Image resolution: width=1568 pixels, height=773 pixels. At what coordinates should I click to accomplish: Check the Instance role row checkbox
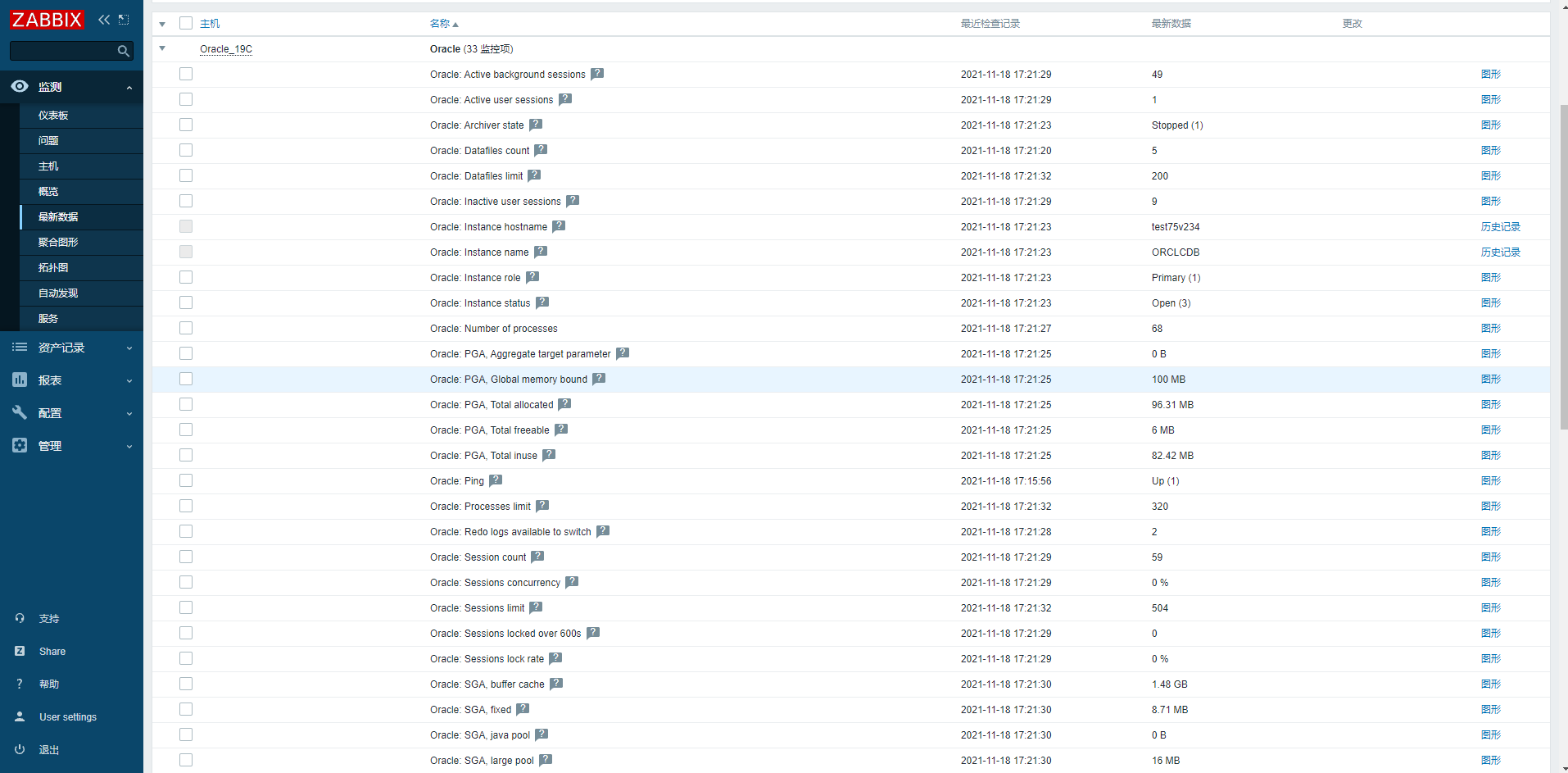(x=186, y=277)
